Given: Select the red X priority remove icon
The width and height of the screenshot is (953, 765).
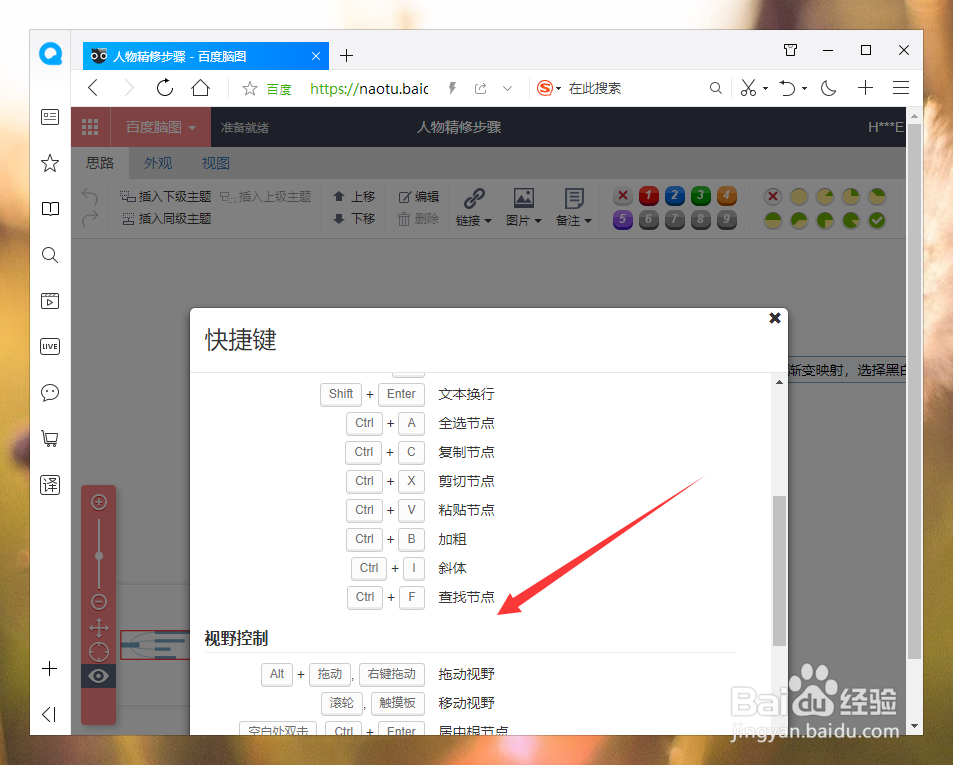Looking at the screenshot, I should (623, 196).
